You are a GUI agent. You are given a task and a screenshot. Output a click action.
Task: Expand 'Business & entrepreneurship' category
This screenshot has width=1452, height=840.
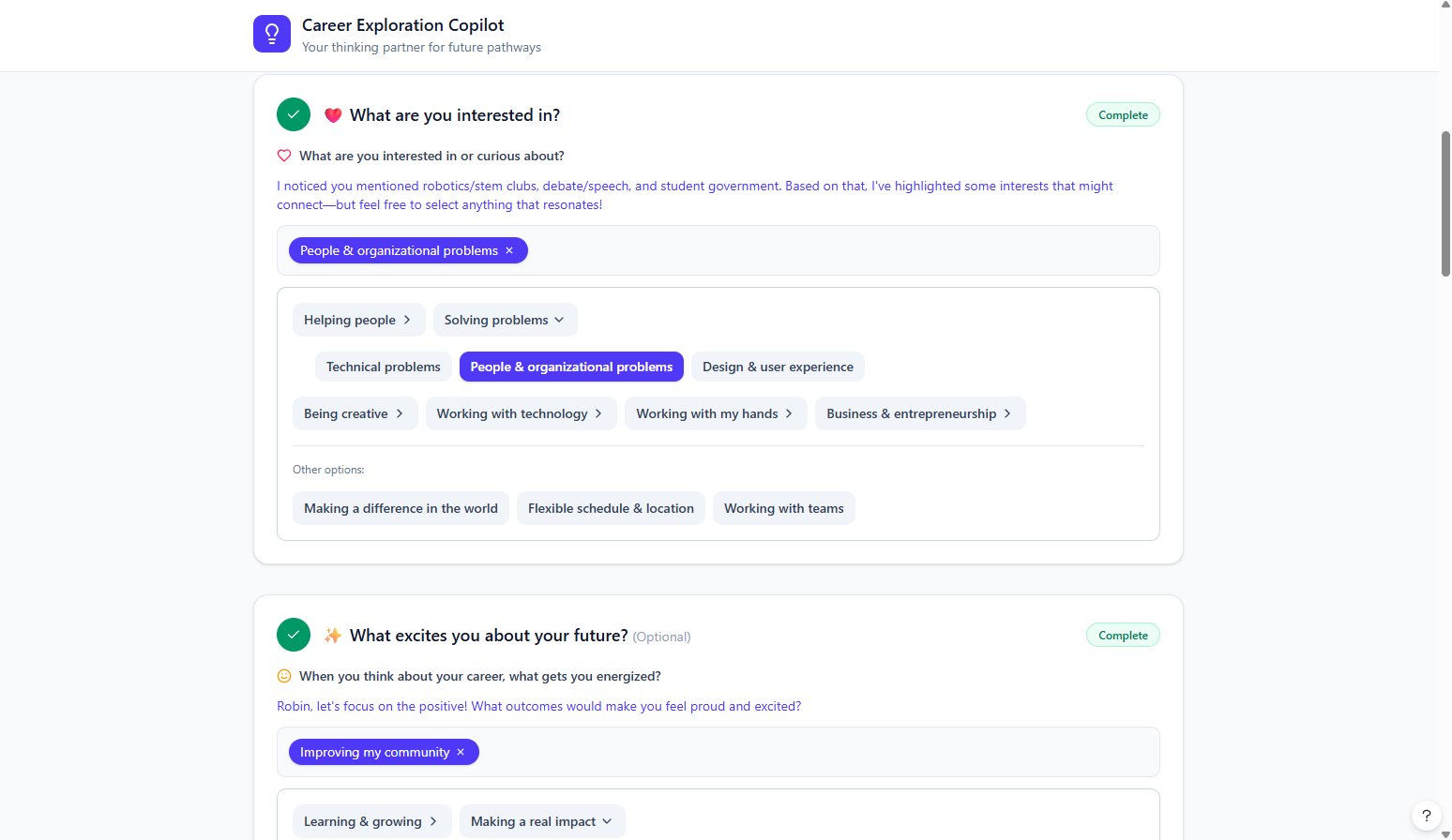pyautogui.click(x=920, y=413)
